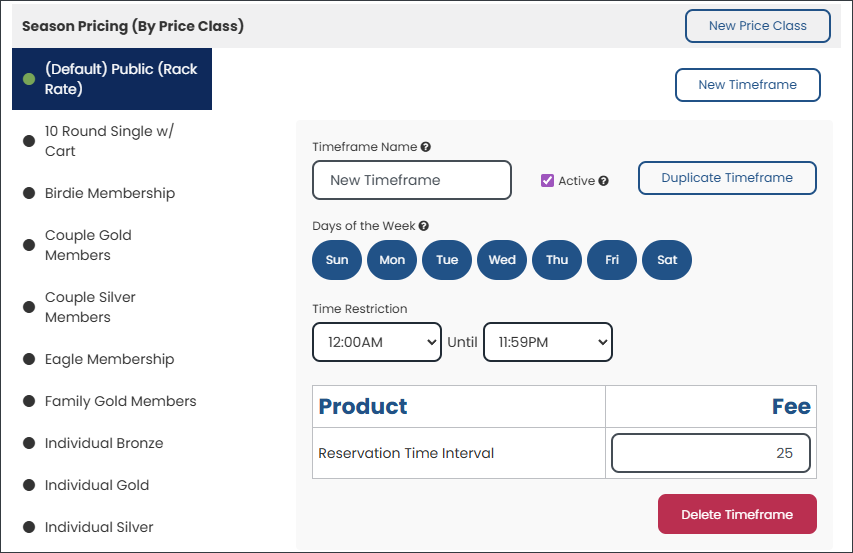This screenshot has height=553, width=853.
Task: Select Individual Gold price class
Action: point(112,484)
